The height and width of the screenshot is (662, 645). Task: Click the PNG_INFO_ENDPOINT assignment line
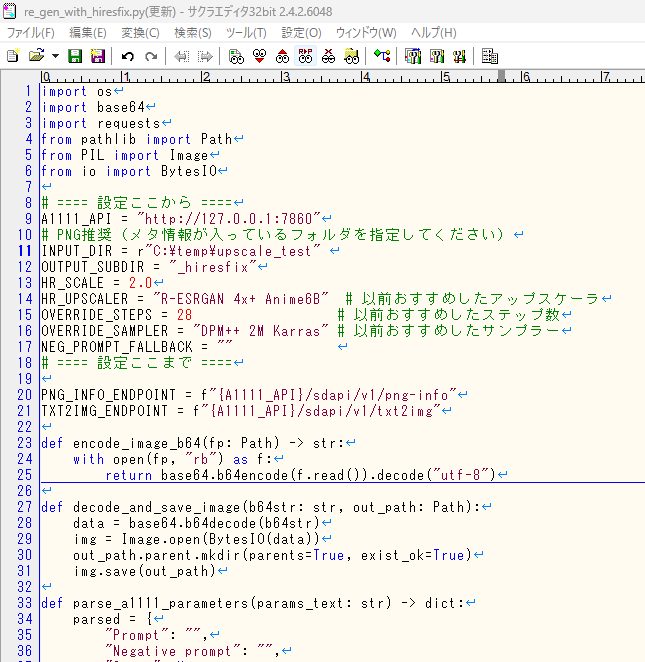249,395
